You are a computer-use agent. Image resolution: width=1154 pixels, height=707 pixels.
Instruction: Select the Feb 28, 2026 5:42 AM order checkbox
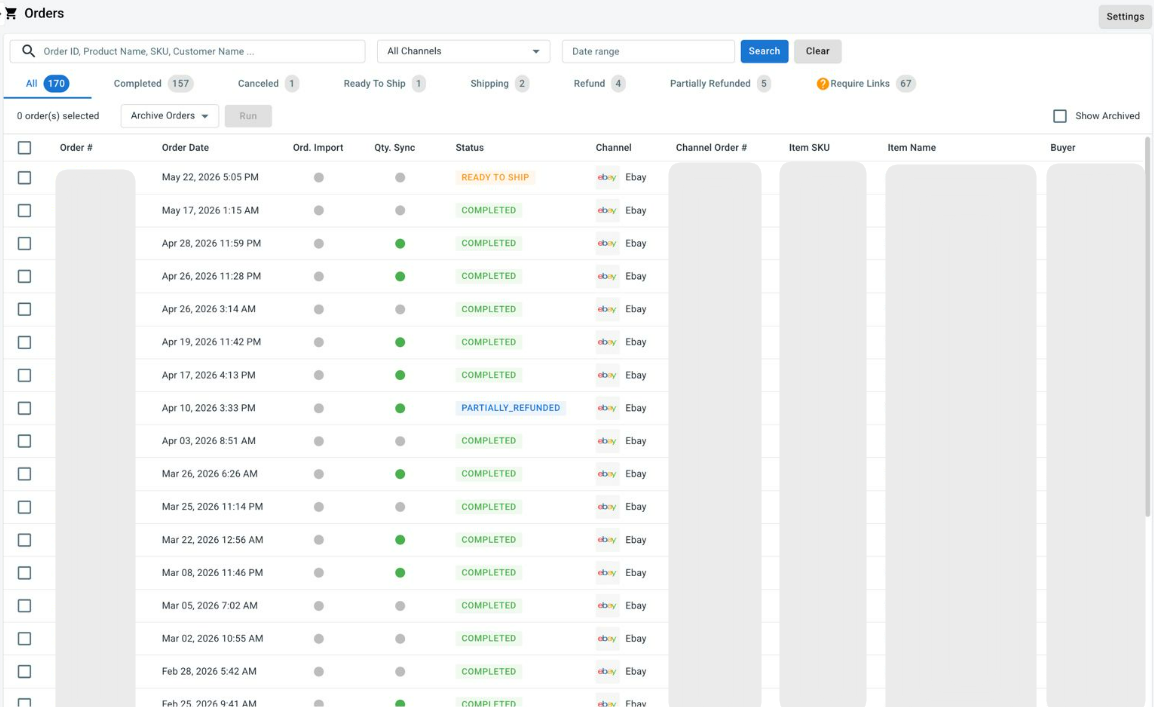(24, 672)
